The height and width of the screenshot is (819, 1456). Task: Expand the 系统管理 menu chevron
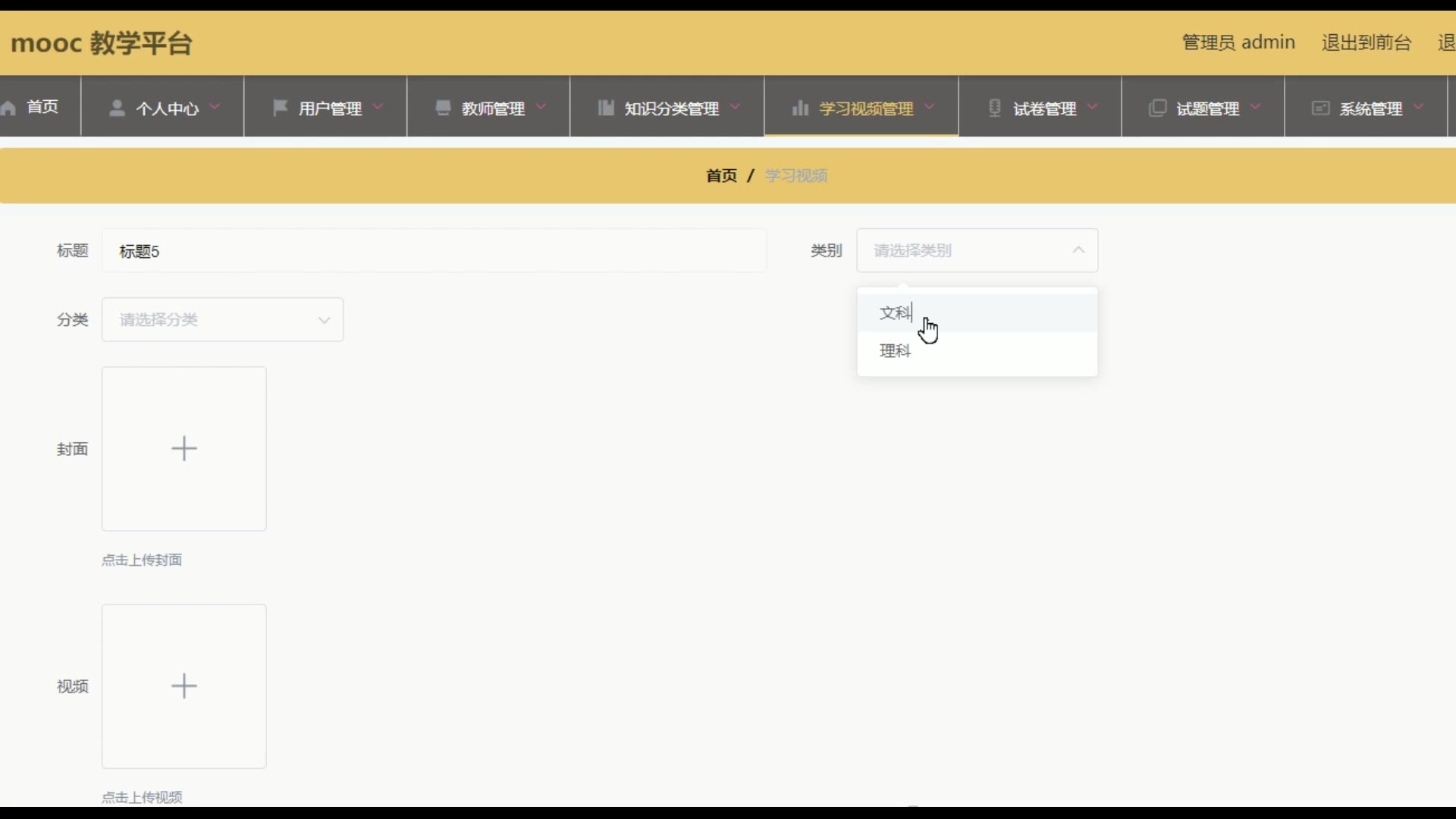(x=1419, y=107)
